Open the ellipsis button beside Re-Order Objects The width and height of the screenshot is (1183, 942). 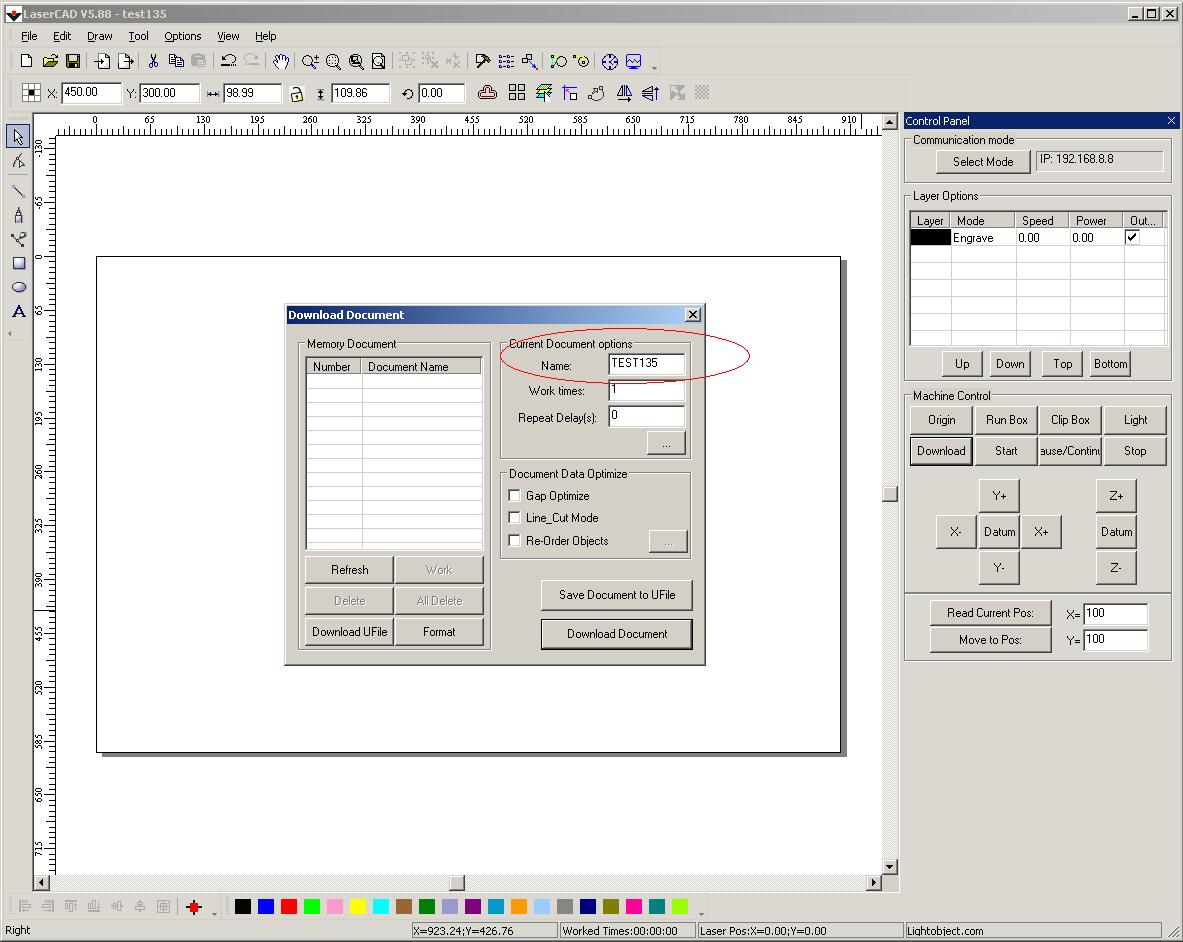click(x=668, y=541)
